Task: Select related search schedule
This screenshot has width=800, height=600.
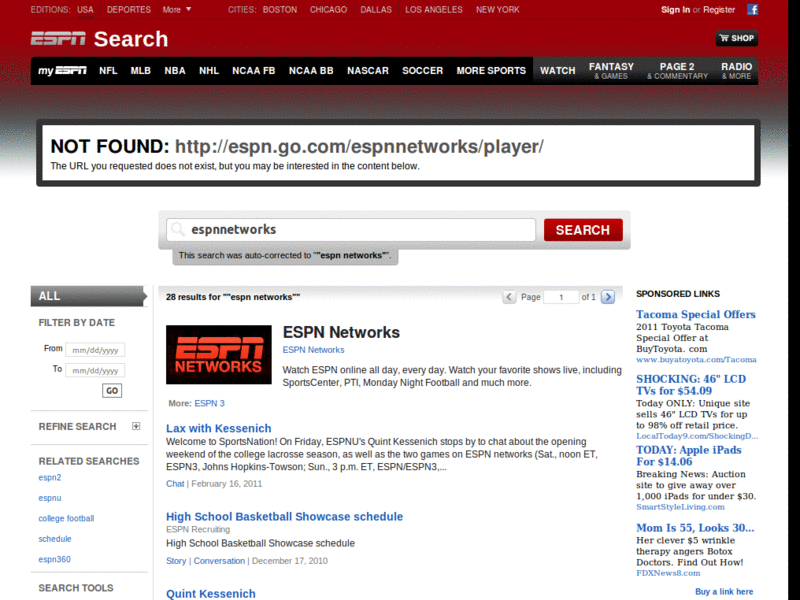Action: point(55,539)
